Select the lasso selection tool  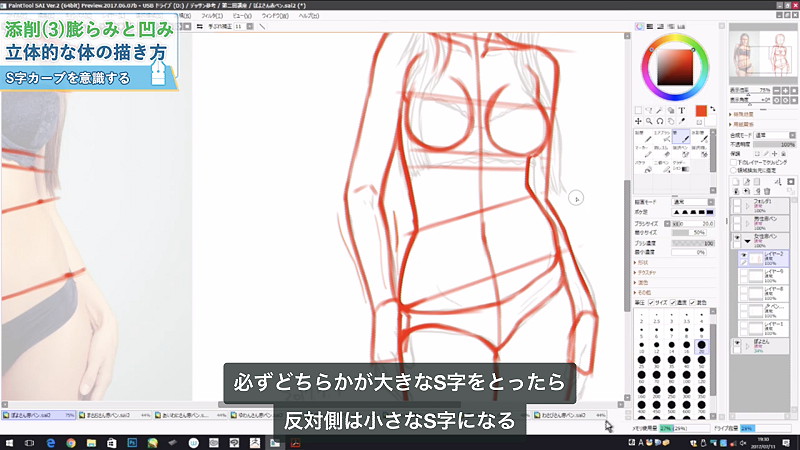point(649,110)
